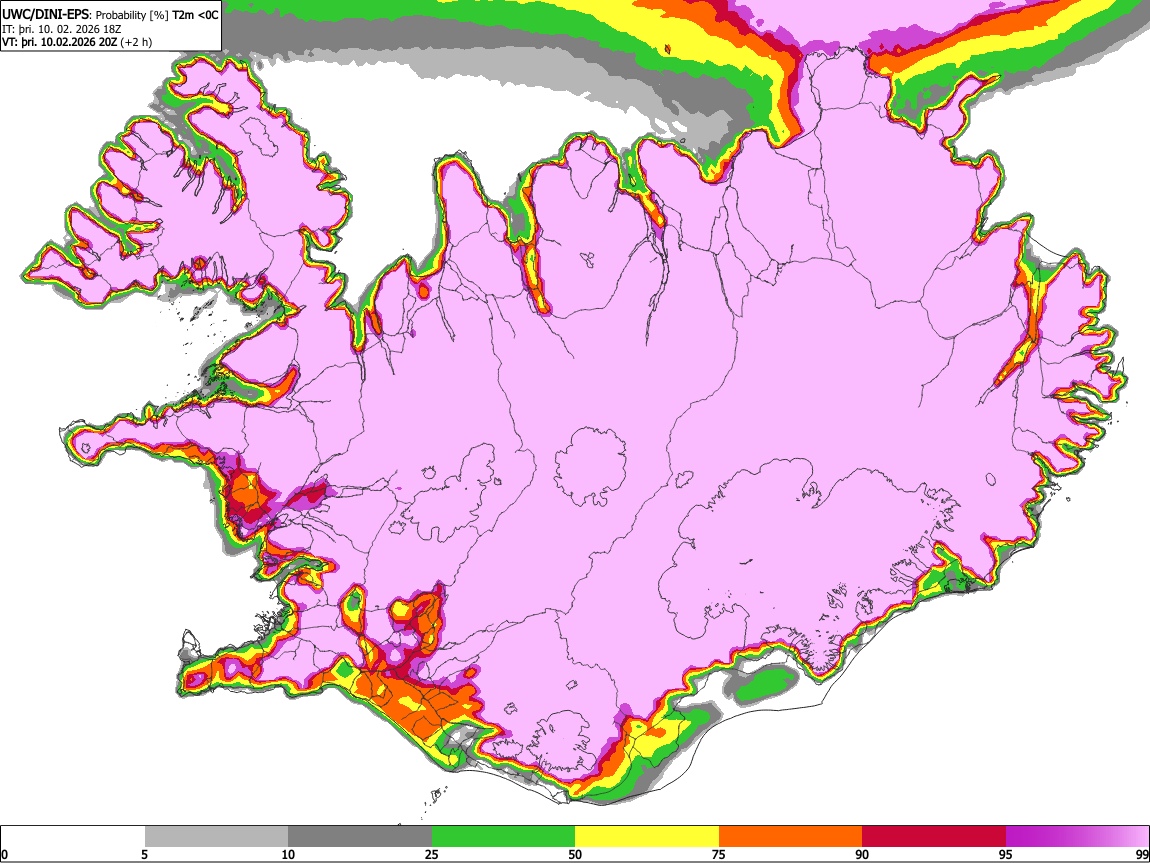
Task: Click the legend value '5'
Action: click(x=144, y=855)
